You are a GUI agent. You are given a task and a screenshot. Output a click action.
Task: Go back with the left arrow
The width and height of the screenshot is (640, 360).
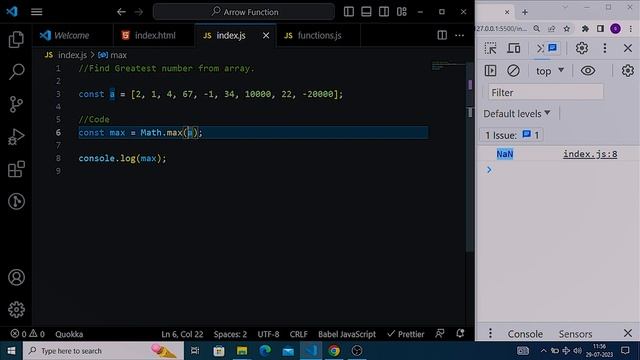tap(121, 12)
